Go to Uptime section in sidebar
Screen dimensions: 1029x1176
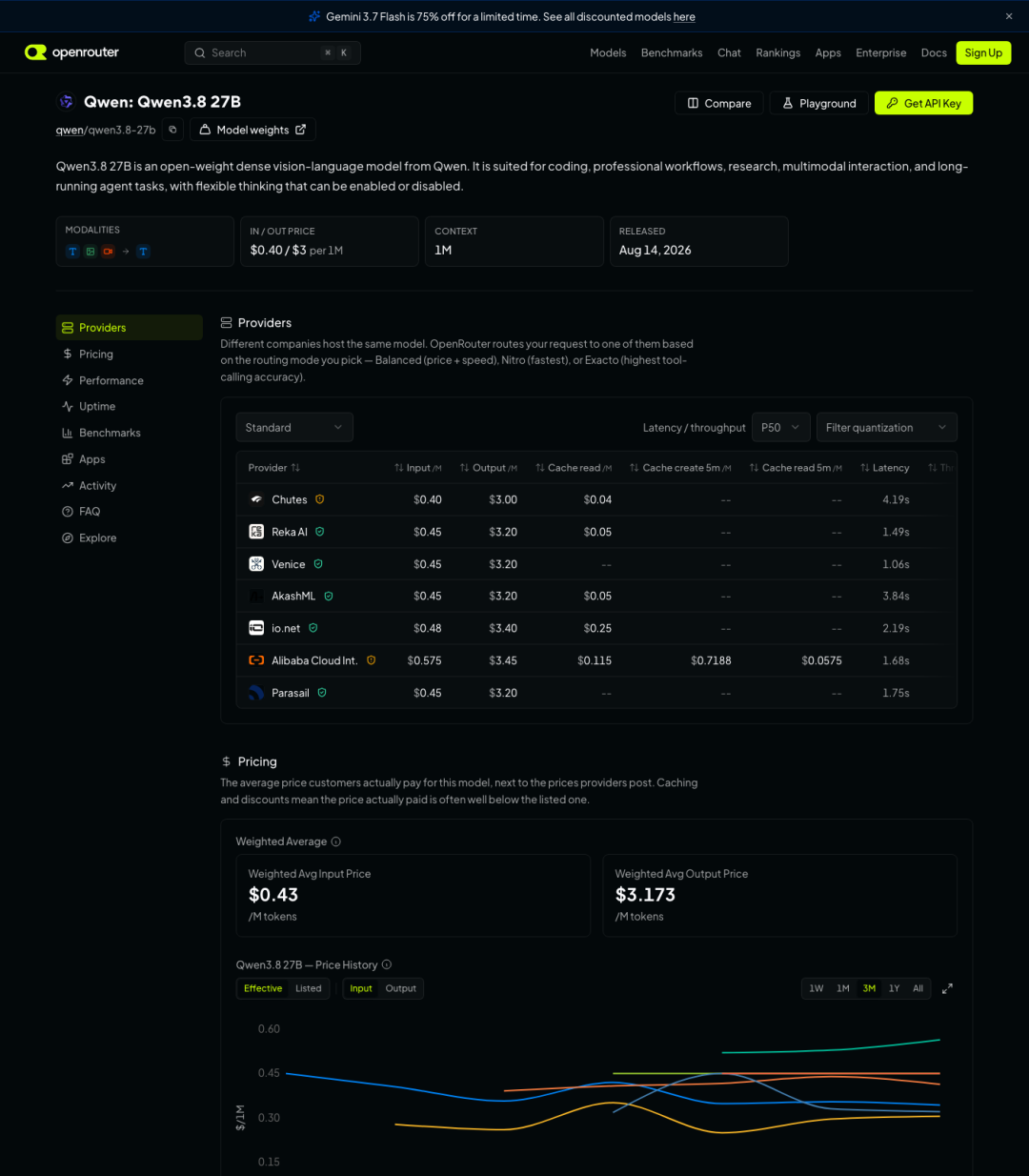[x=129, y=406]
